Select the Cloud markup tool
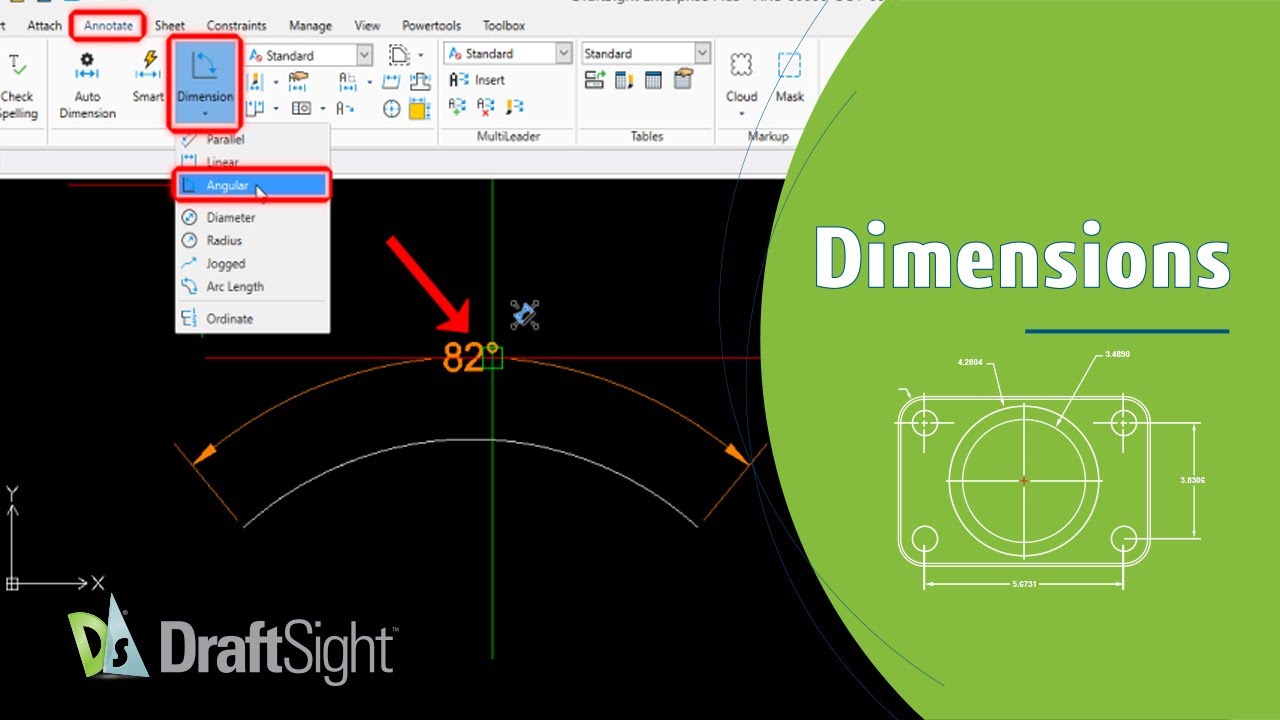 741,78
